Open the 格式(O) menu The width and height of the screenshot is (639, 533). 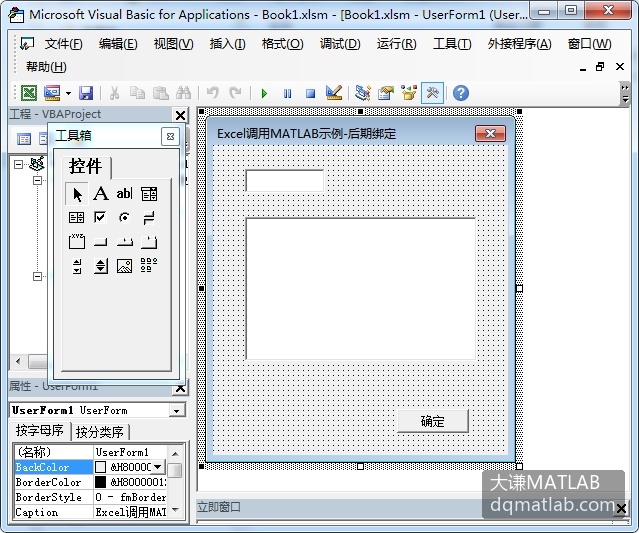[x=282, y=44]
